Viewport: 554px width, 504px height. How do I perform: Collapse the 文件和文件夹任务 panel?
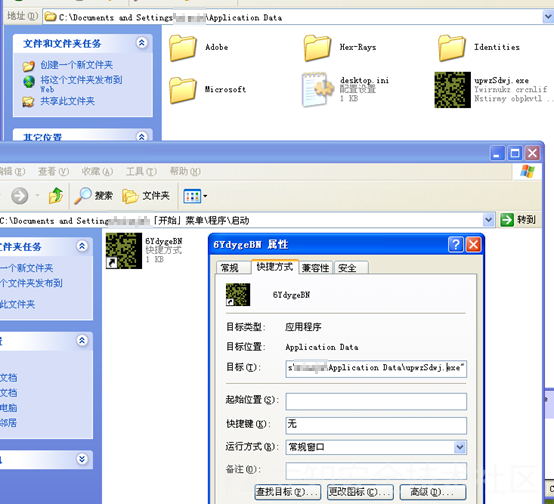[142, 43]
